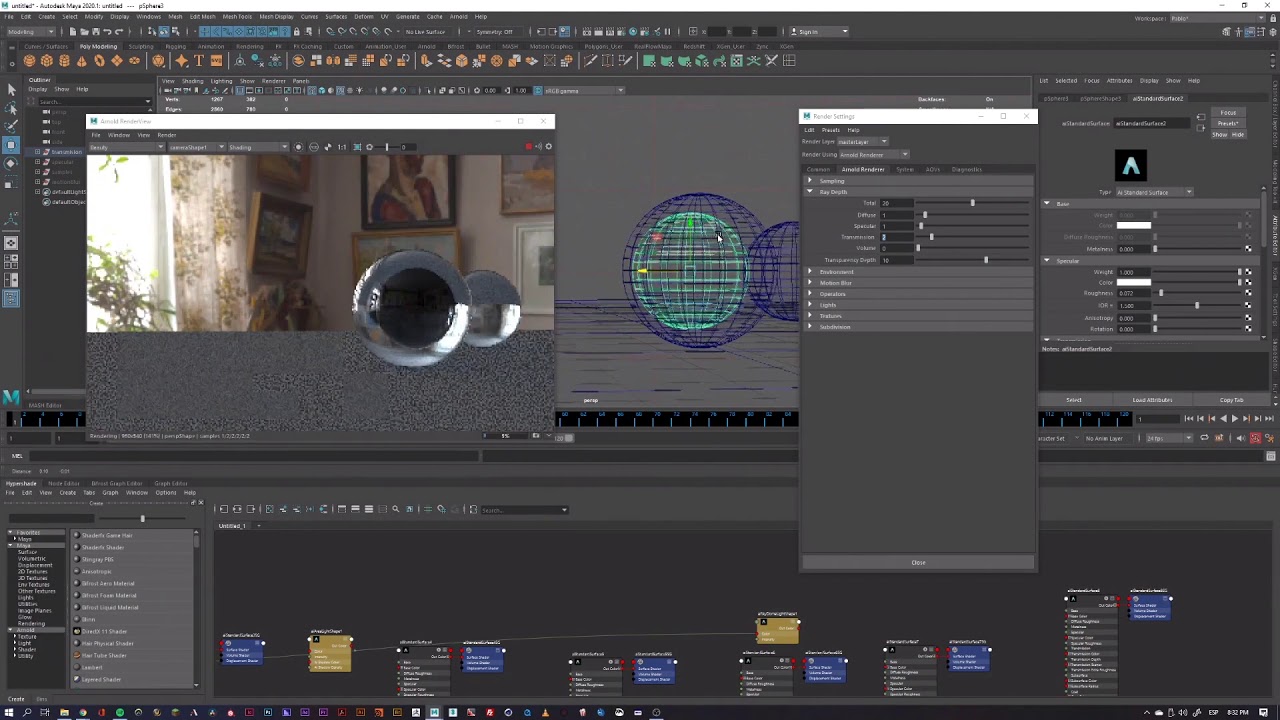Viewport: 1280px width, 720px height.
Task: Open the Mesh Tools menu
Action: pyautogui.click(x=237, y=16)
